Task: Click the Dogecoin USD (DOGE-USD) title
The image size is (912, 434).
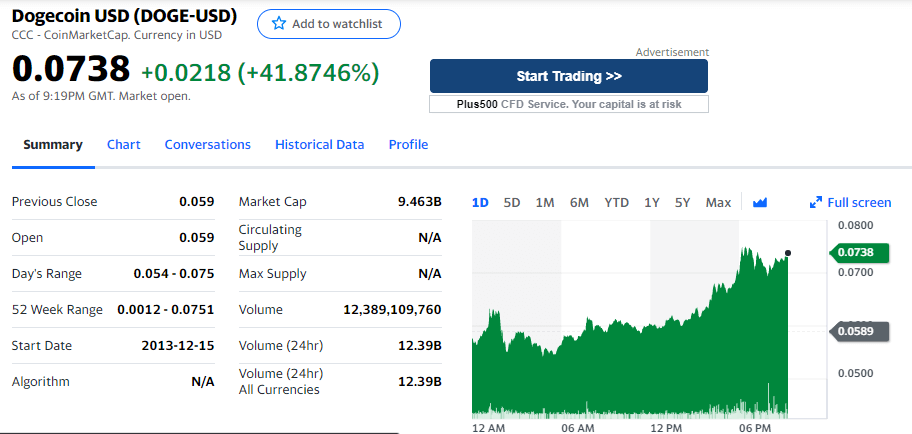Action: click(124, 16)
